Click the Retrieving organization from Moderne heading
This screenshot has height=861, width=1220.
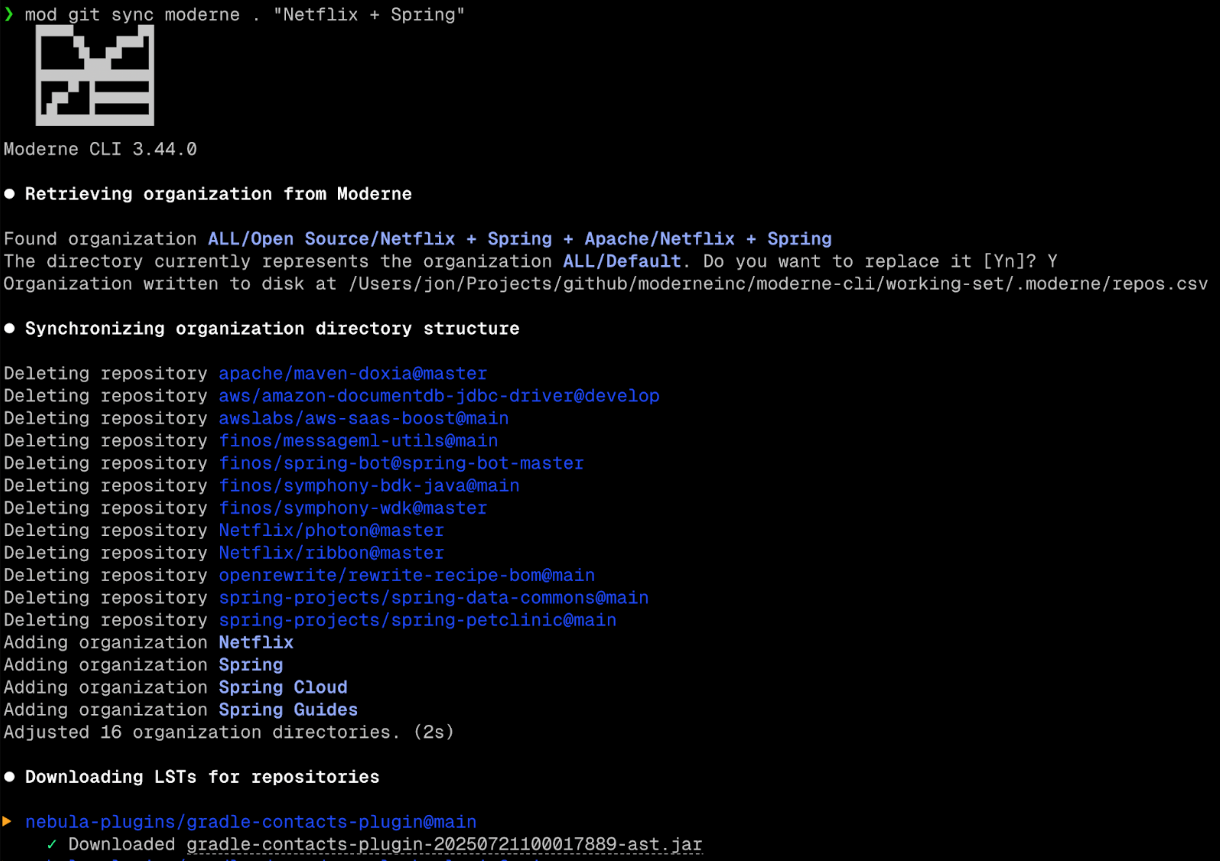pyautogui.click(x=218, y=194)
